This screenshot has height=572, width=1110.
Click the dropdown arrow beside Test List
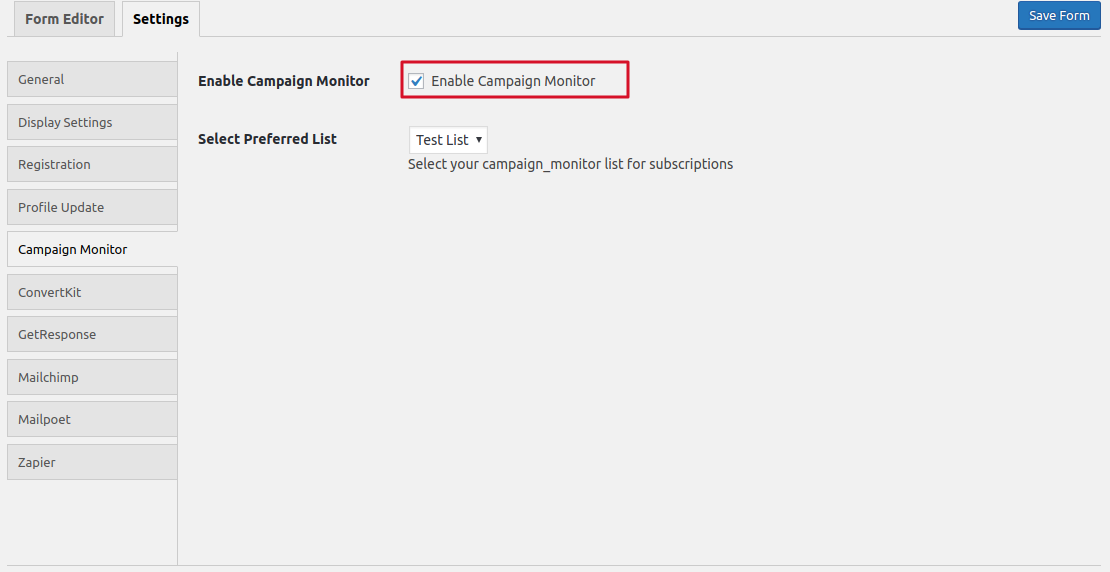(x=479, y=140)
